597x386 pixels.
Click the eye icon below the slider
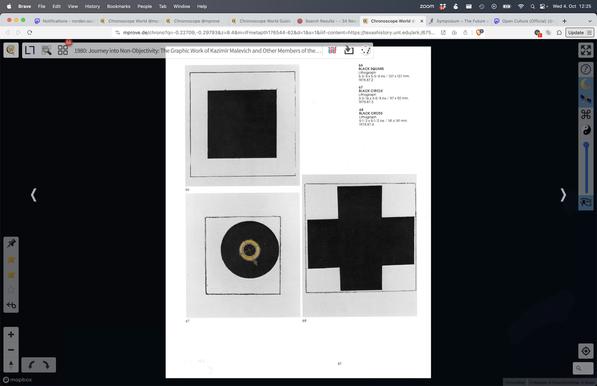(x=586, y=202)
